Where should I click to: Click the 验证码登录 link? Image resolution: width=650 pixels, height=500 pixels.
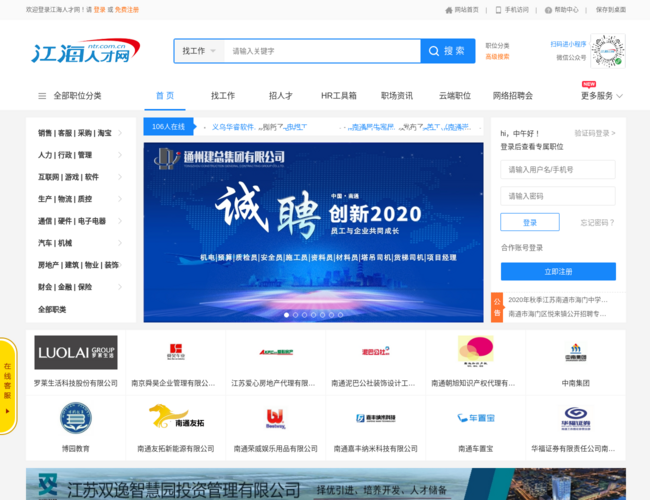pyautogui.click(x=595, y=133)
